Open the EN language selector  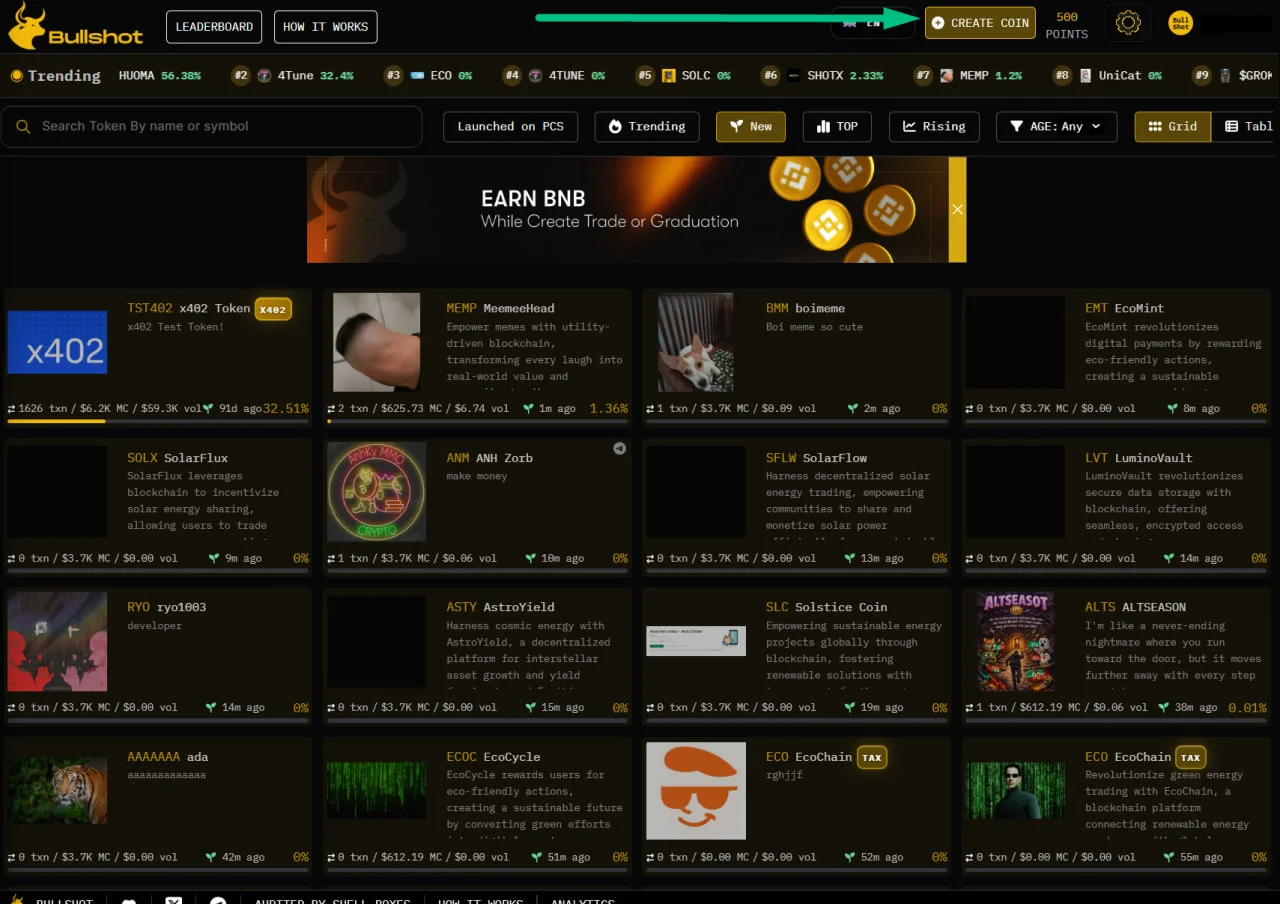(873, 22)
